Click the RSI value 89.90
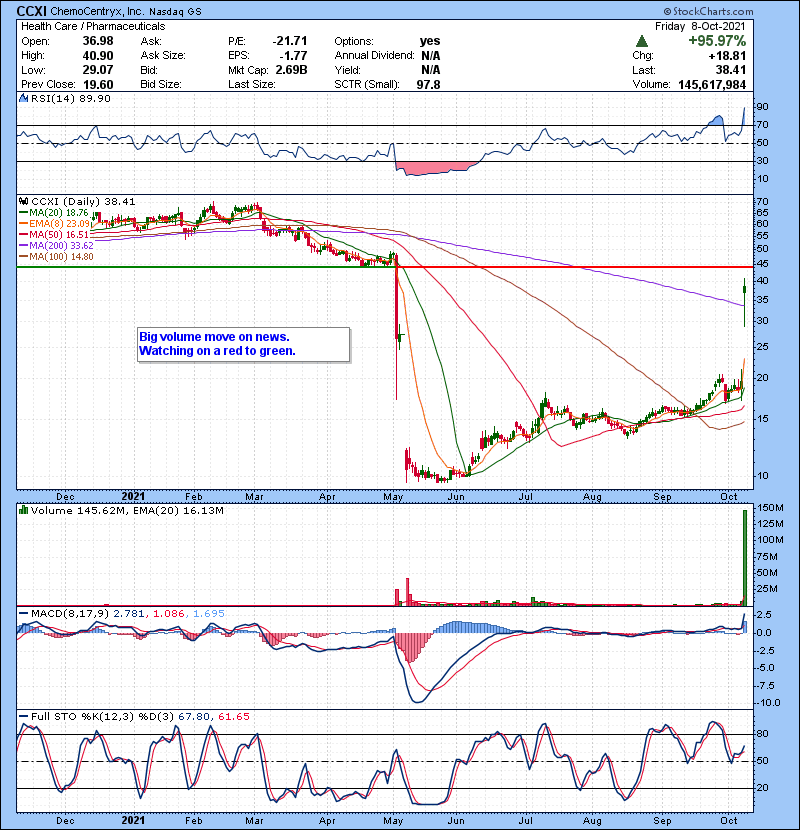The height and width of the screenshot is (830, 800). coord(94,98)
